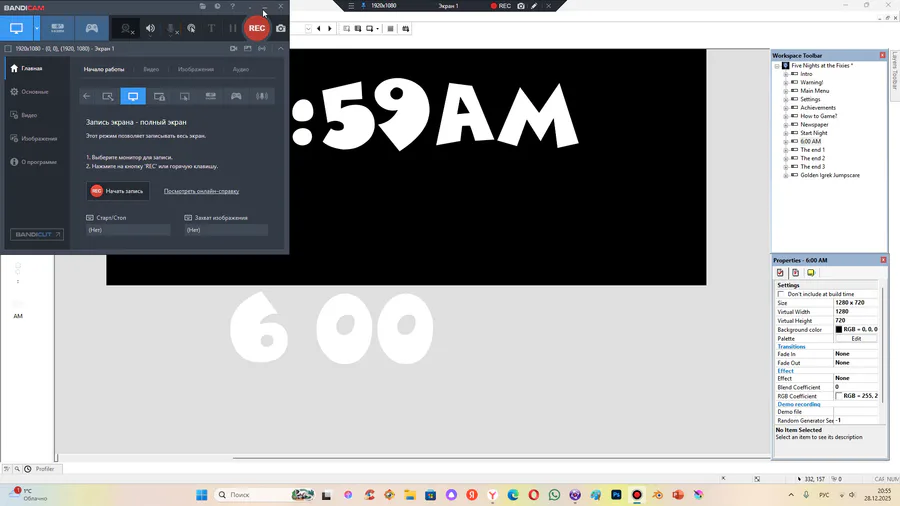The image size is (900, 506).
Task: Toggle speaker sound recording icon
Action: [150, 28]
